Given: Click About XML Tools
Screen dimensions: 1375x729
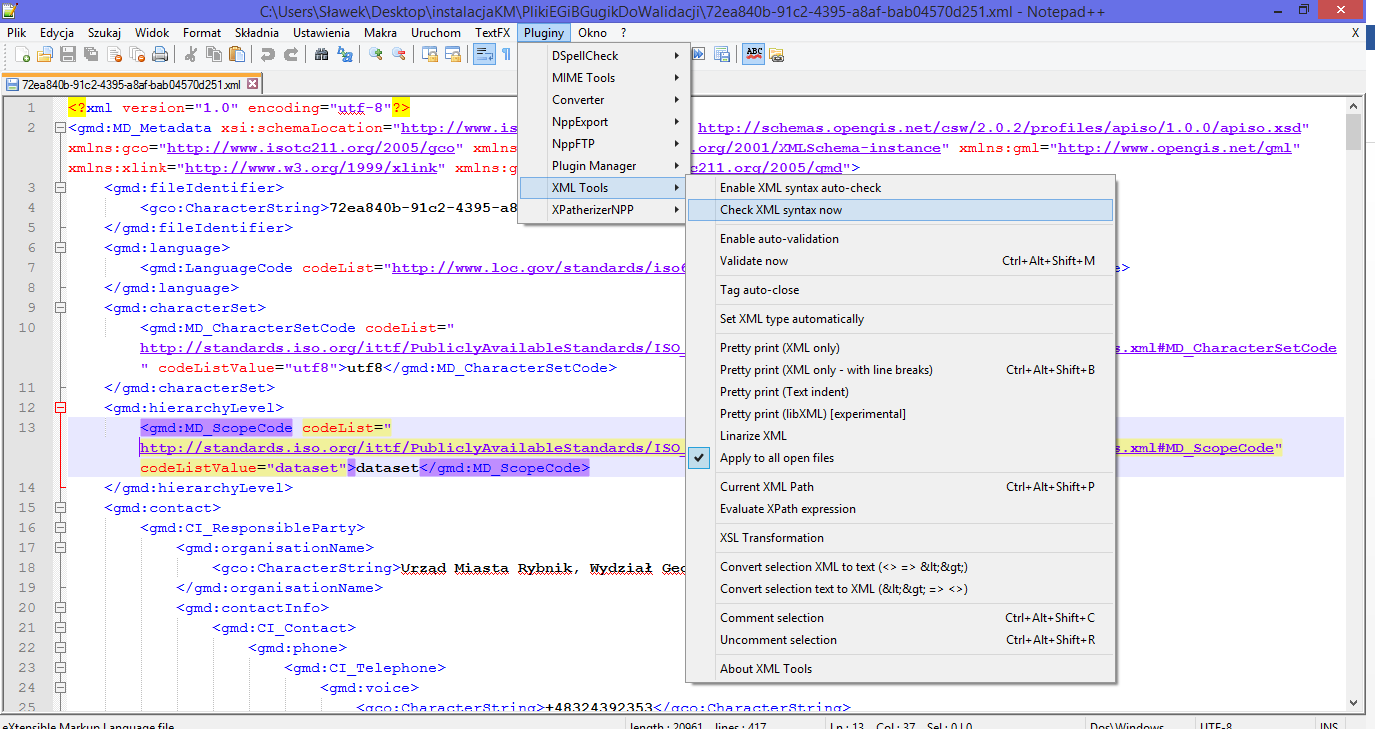Looking at the screenshot, I should pos(900,669).
